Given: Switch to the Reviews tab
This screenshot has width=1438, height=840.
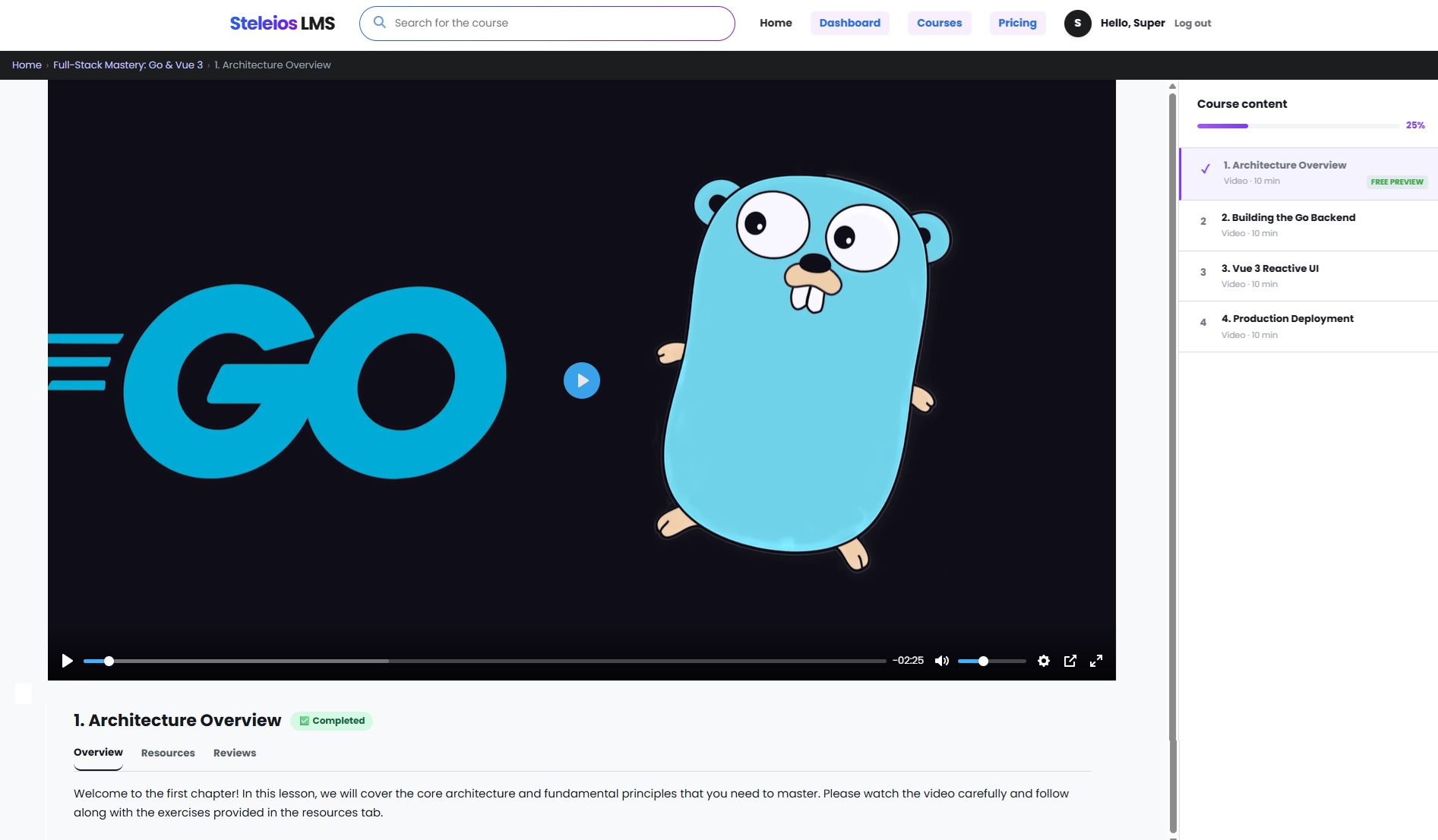Looking at the screenshot, I should coord(235,753).
